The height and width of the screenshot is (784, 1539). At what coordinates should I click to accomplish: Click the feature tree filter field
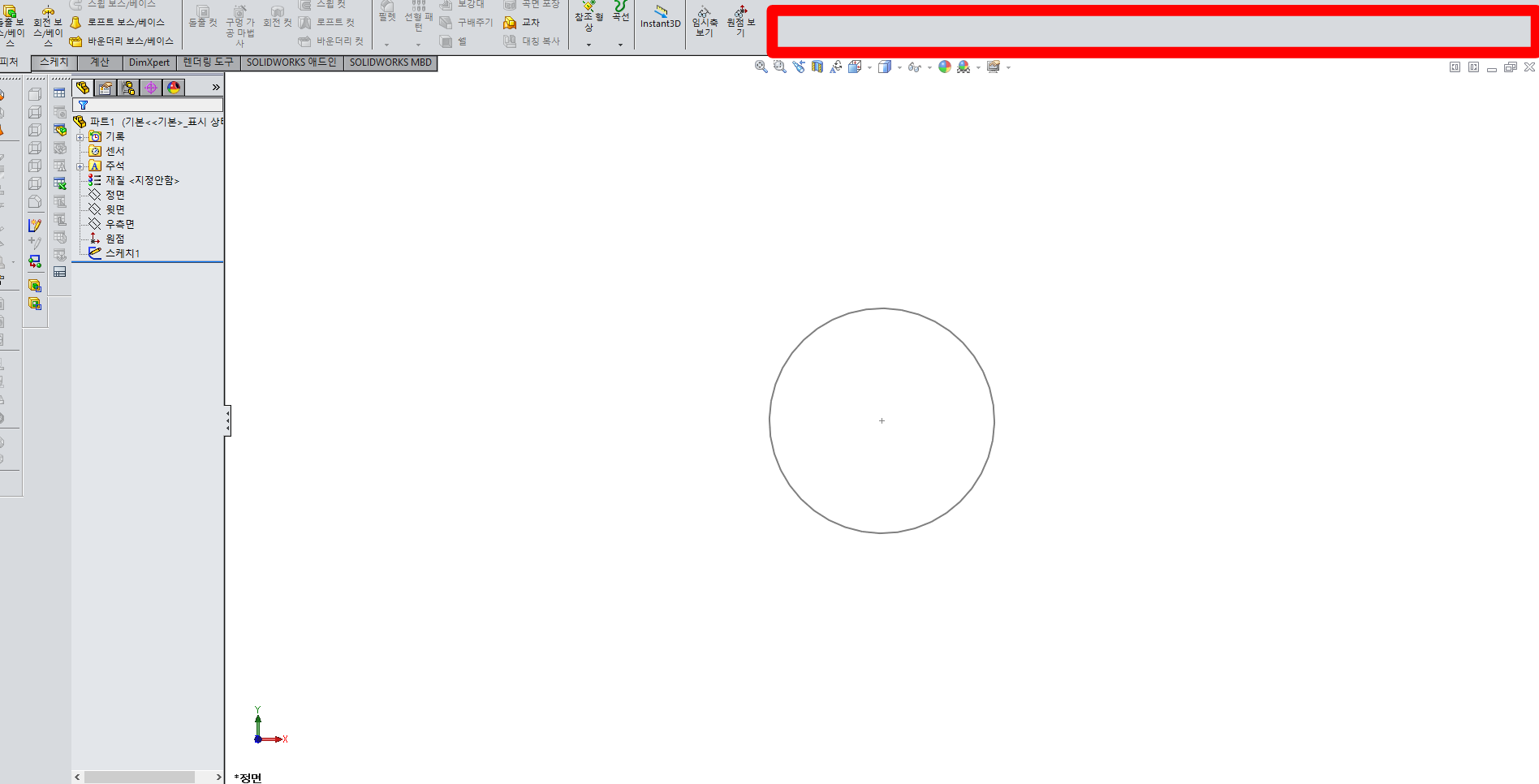tap(148, 105)
